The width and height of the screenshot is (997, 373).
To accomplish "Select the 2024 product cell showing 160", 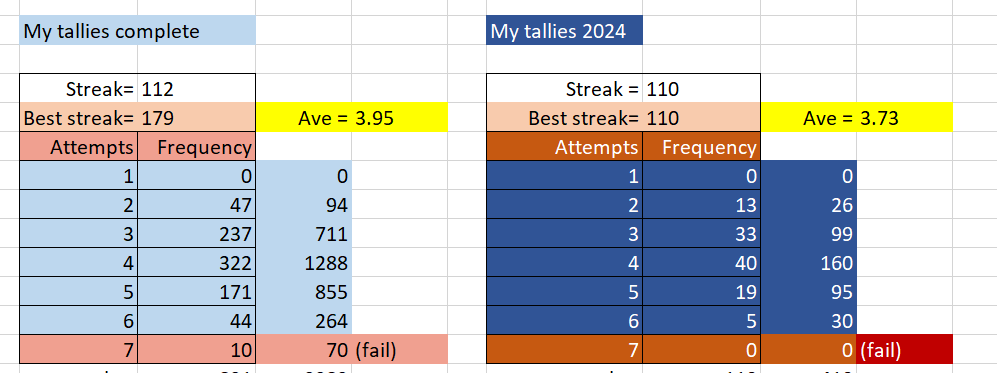I will pyautogui.click(x=809, y=262).
